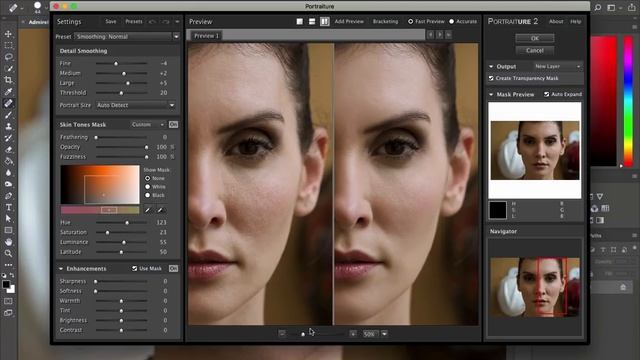Click the zoom-out button below preview
Viewport: 640px width, 360px height.
coord(282,333)
